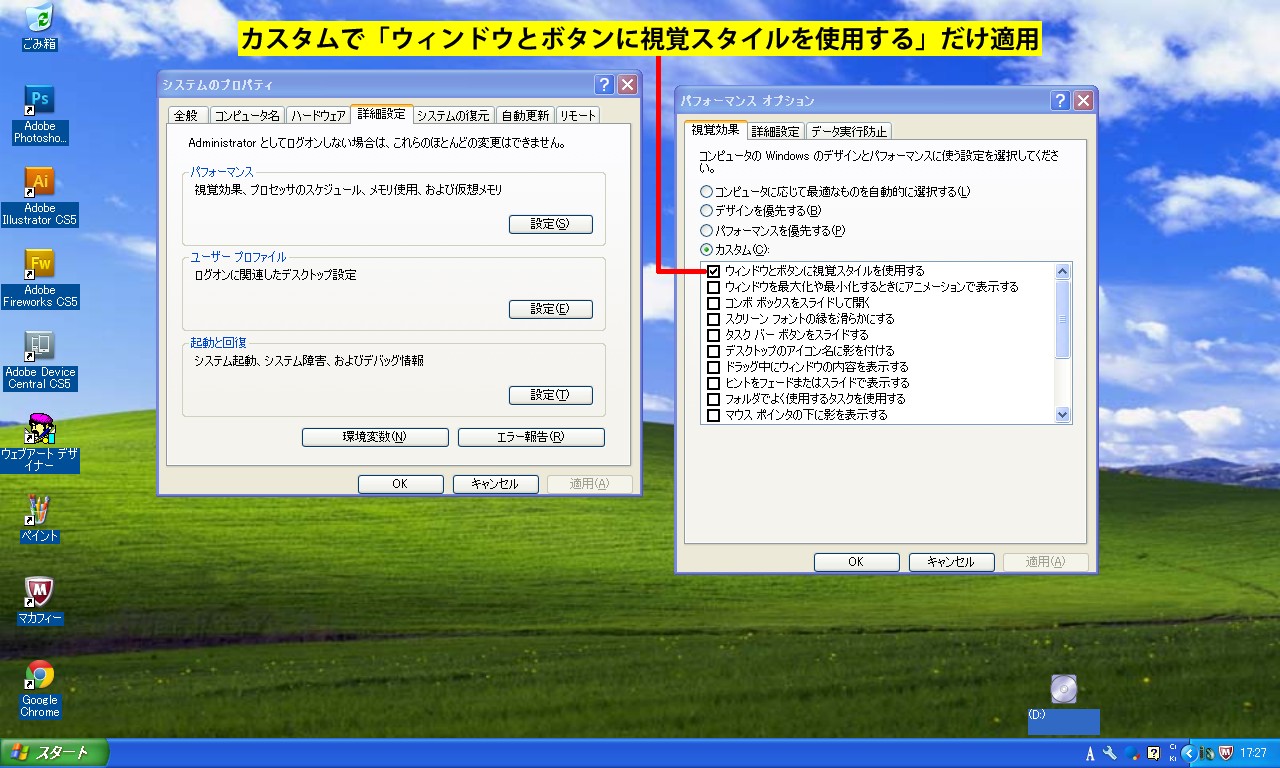Click the 環境変数 button
The height and width of the screenshot is (768, 1280).
pos(375,437)
